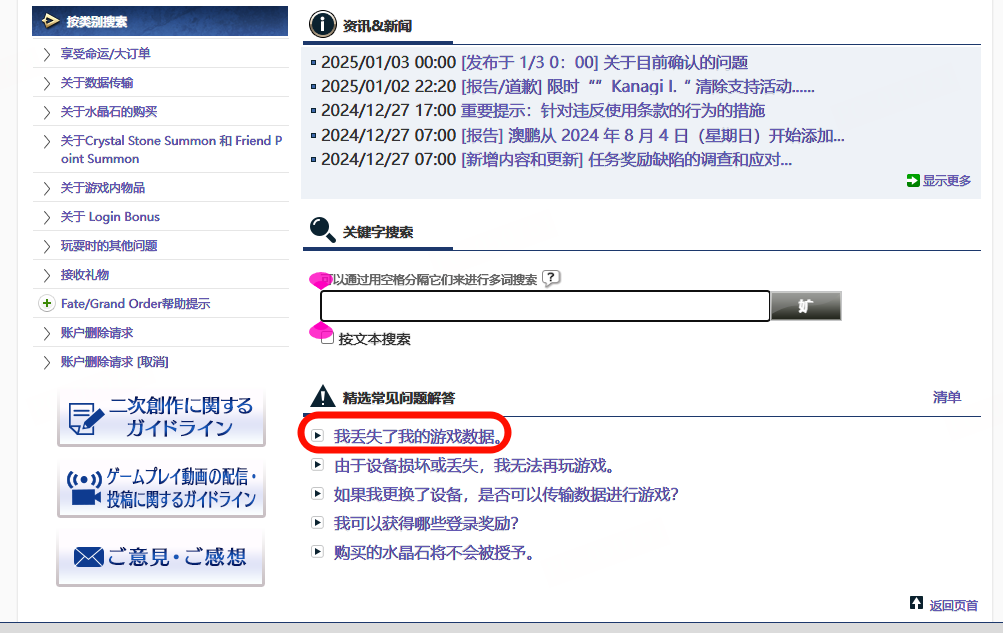Click the play arrow icon beside 由于设备损坏或丢失
The height and width of the screenshot is (633, 1003).
tap(317, 464)
